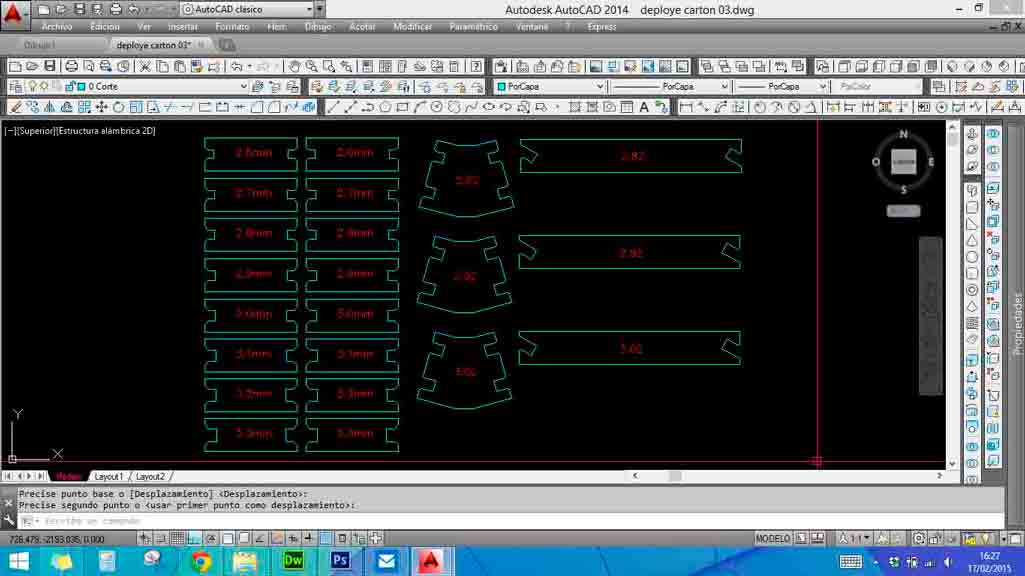
Task: Select the Erase tool in Modify toolbar
Action: pyautogui.click(x=15, y=107)
